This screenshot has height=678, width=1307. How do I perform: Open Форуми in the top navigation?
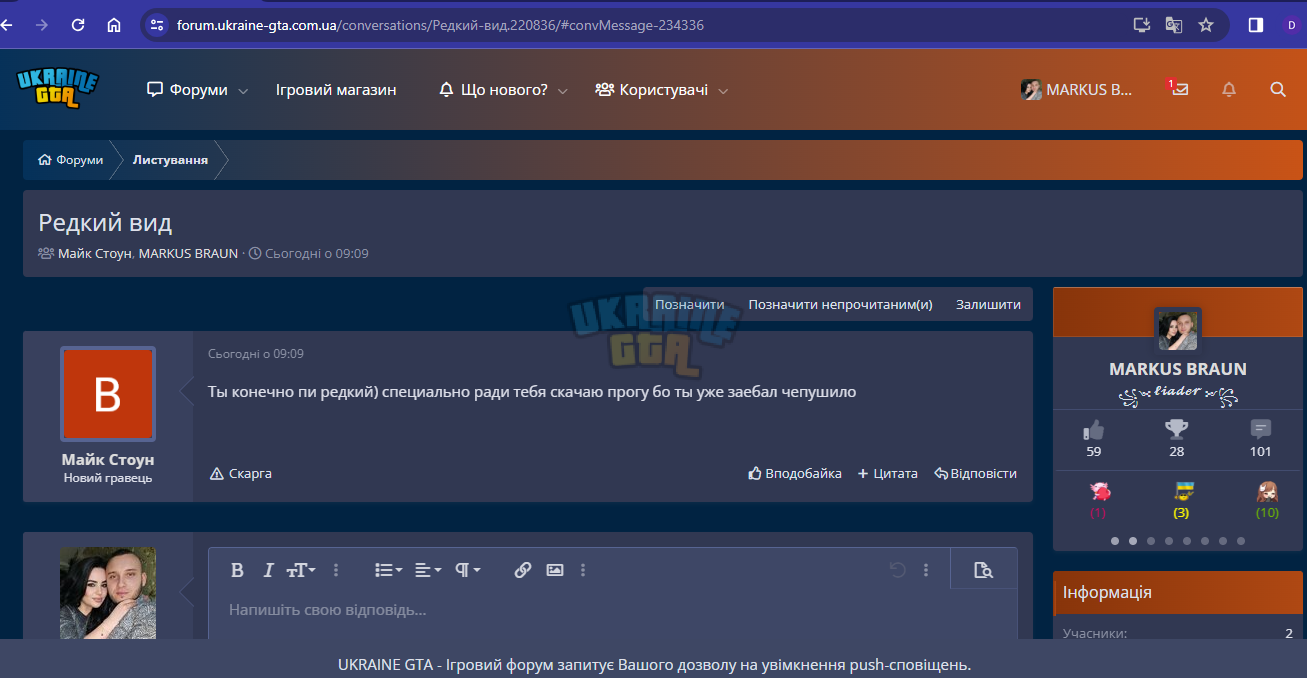pyautogui.click(x=188, y=90)
